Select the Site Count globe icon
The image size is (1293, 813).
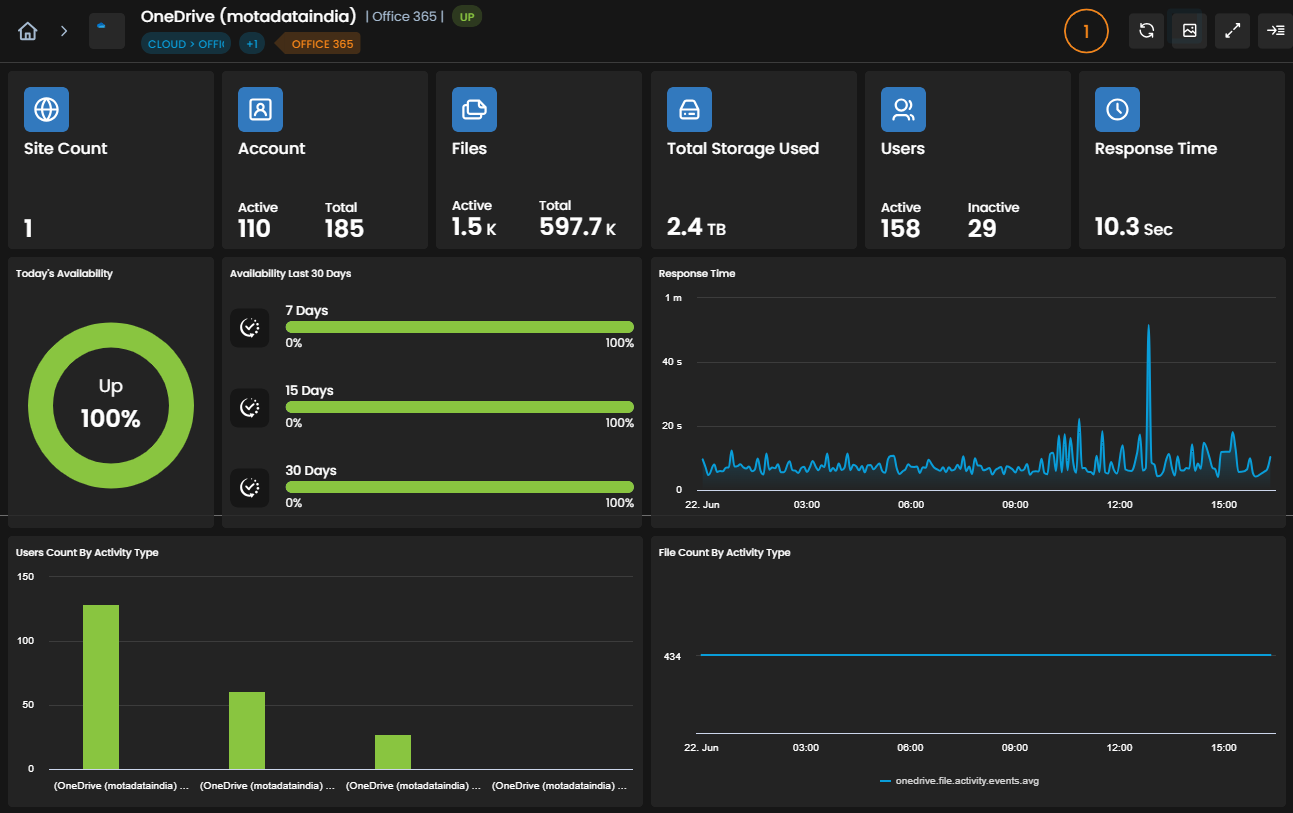(46, 110)
